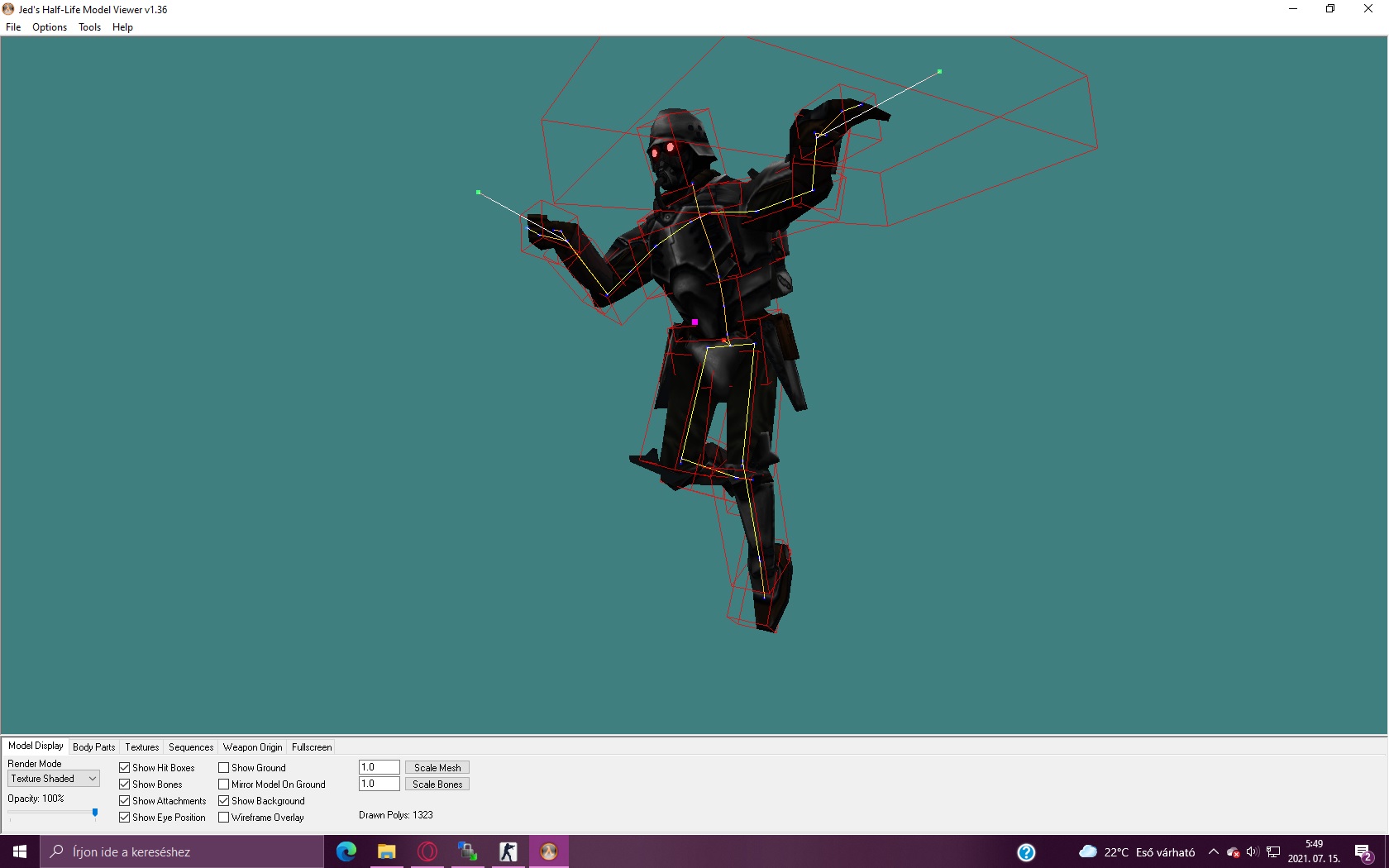Click the taskbar icon left of Counter-Strike
The image size is (1389, 868).
(x=468, y=851)
